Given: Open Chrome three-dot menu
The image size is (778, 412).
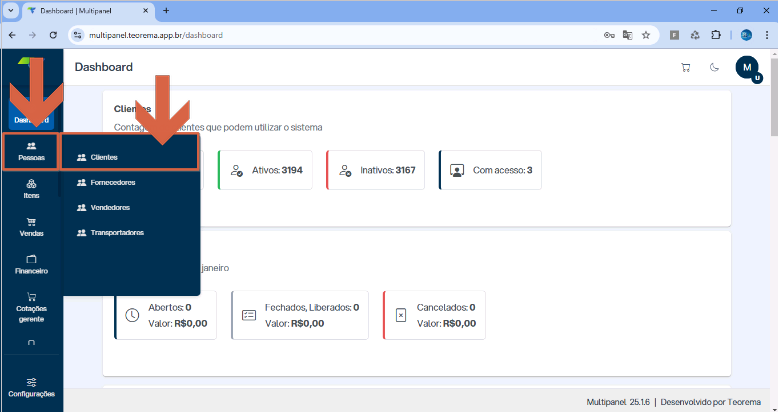Looking at the screenshot, I should coord(767,35).
